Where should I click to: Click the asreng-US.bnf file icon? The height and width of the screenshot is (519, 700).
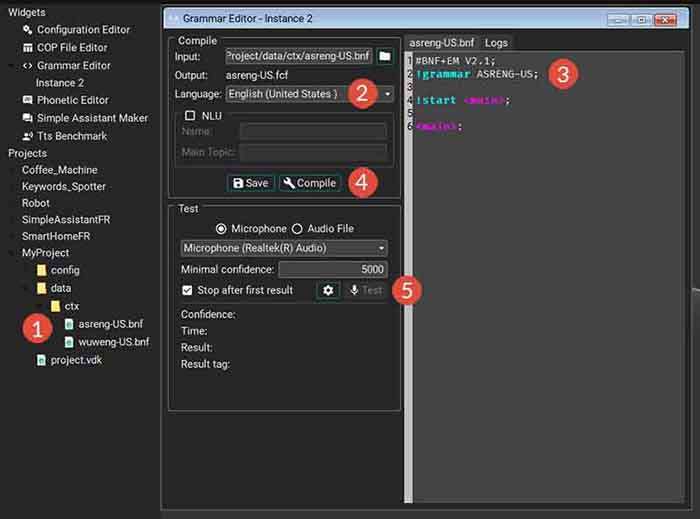point(69,324)
